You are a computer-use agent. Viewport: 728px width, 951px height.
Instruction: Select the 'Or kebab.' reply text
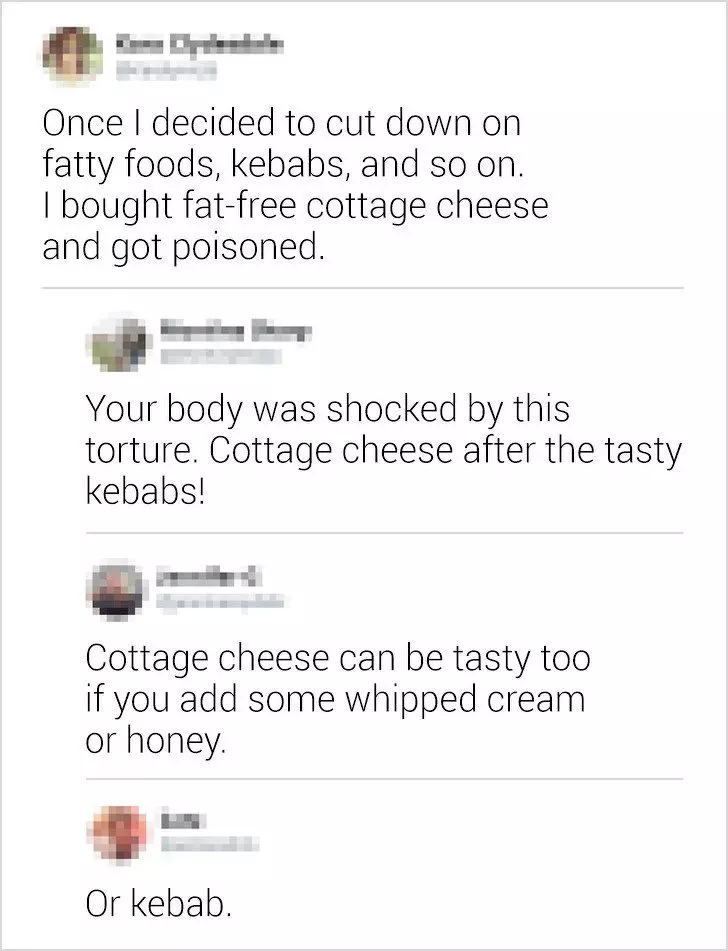158,904
